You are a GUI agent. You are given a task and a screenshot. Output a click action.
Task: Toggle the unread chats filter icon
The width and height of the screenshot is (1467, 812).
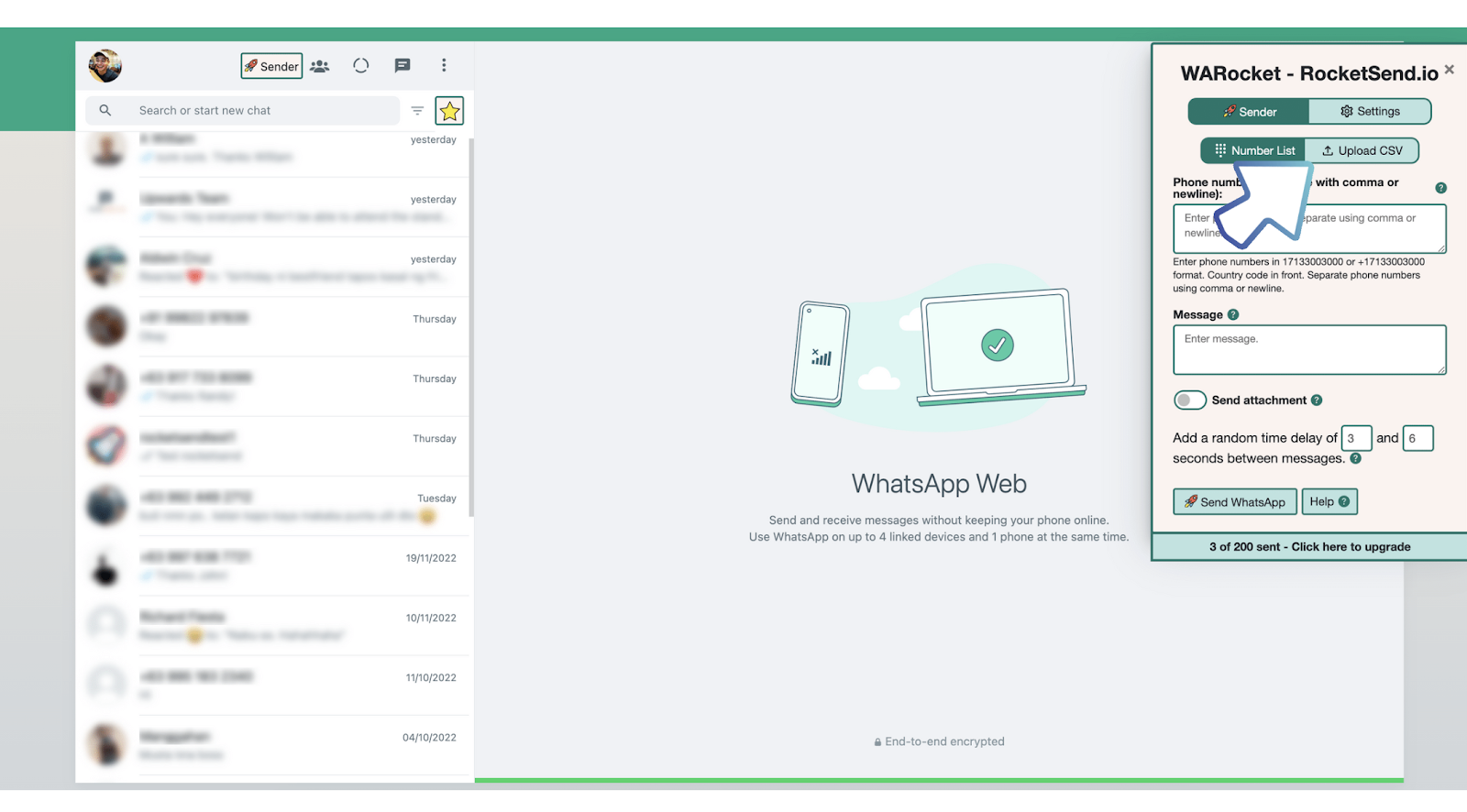[417, 111]
